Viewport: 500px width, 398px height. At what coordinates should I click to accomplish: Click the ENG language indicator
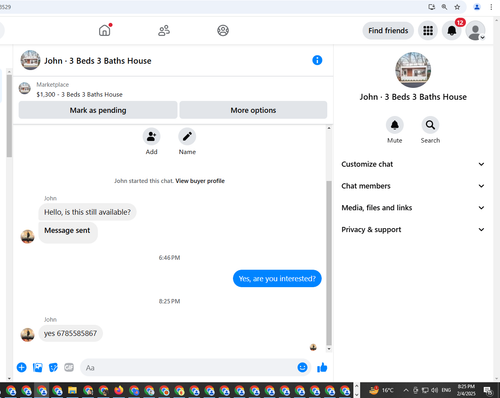(446, 390)
